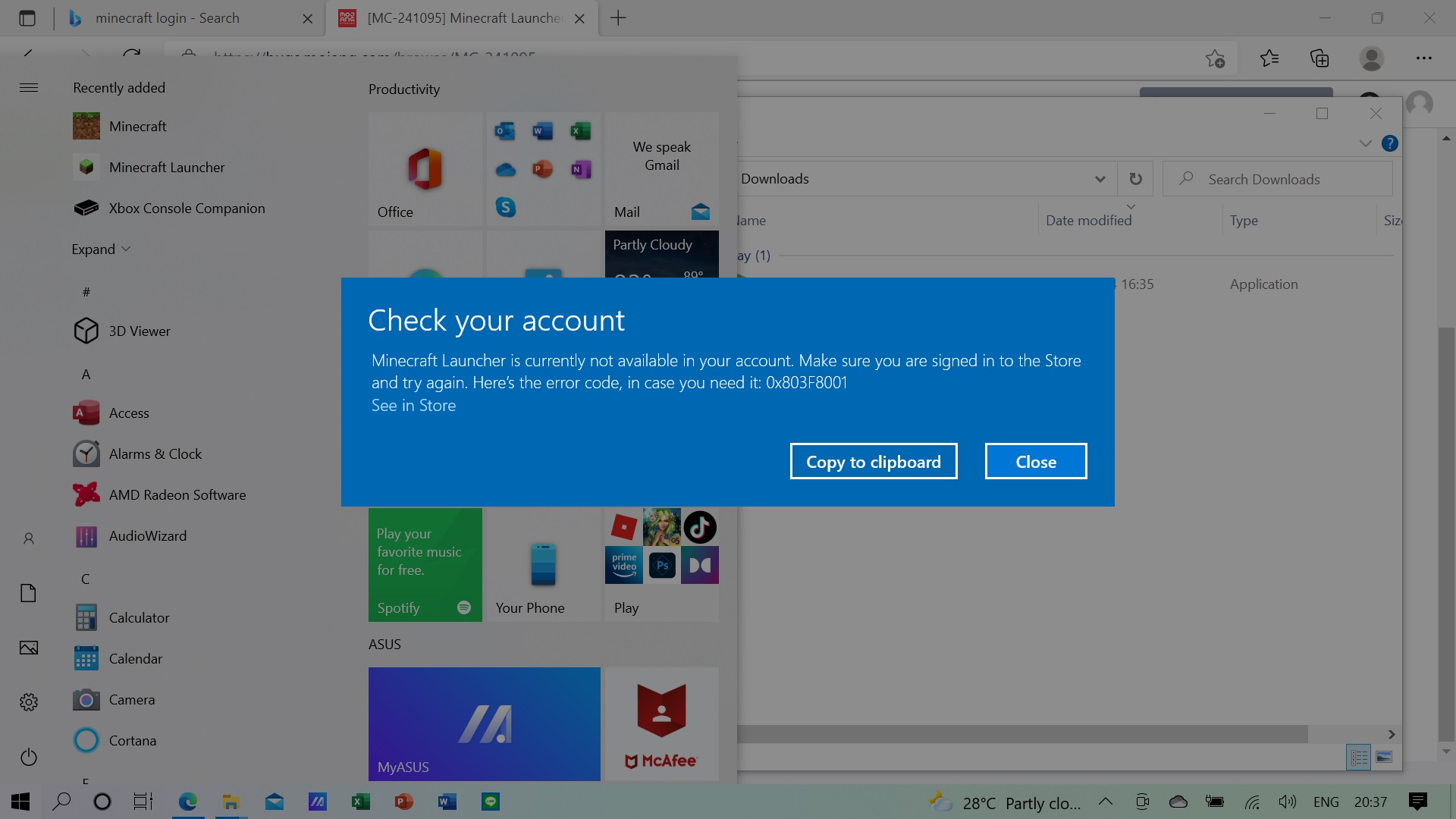
Task: Show hidden system tray icons
Action: point(1105,802)
